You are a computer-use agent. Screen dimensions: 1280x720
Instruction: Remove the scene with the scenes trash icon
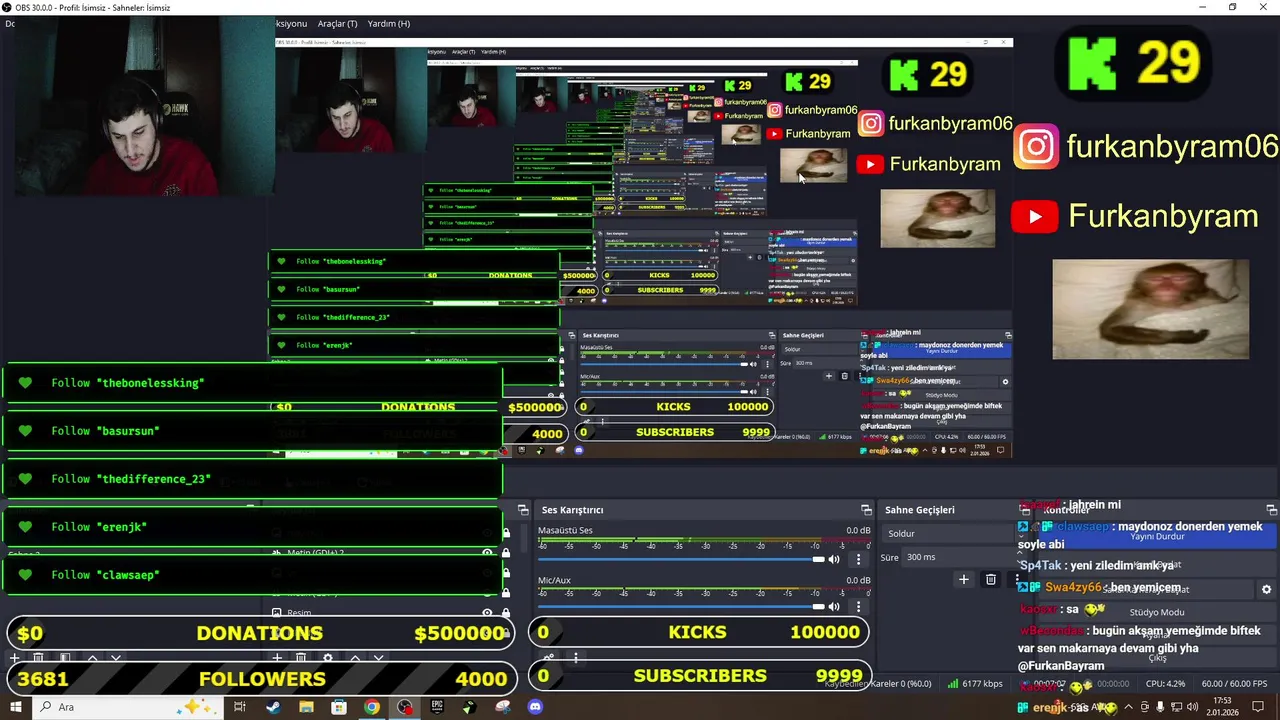pos(38,658)
